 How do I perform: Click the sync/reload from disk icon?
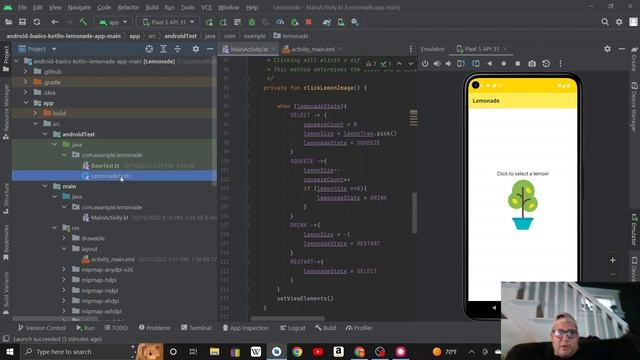pyautogui.click(x=37, y=22)
